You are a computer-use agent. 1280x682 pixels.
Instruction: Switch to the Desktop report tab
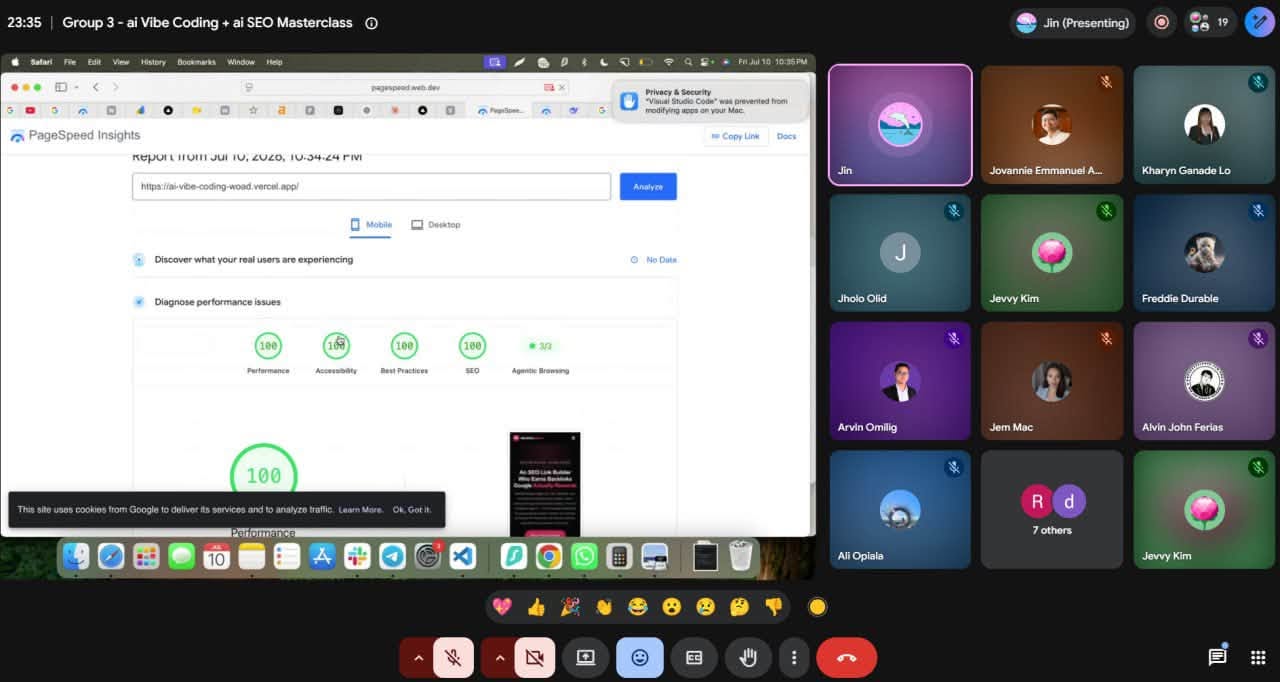coord(436,225)
